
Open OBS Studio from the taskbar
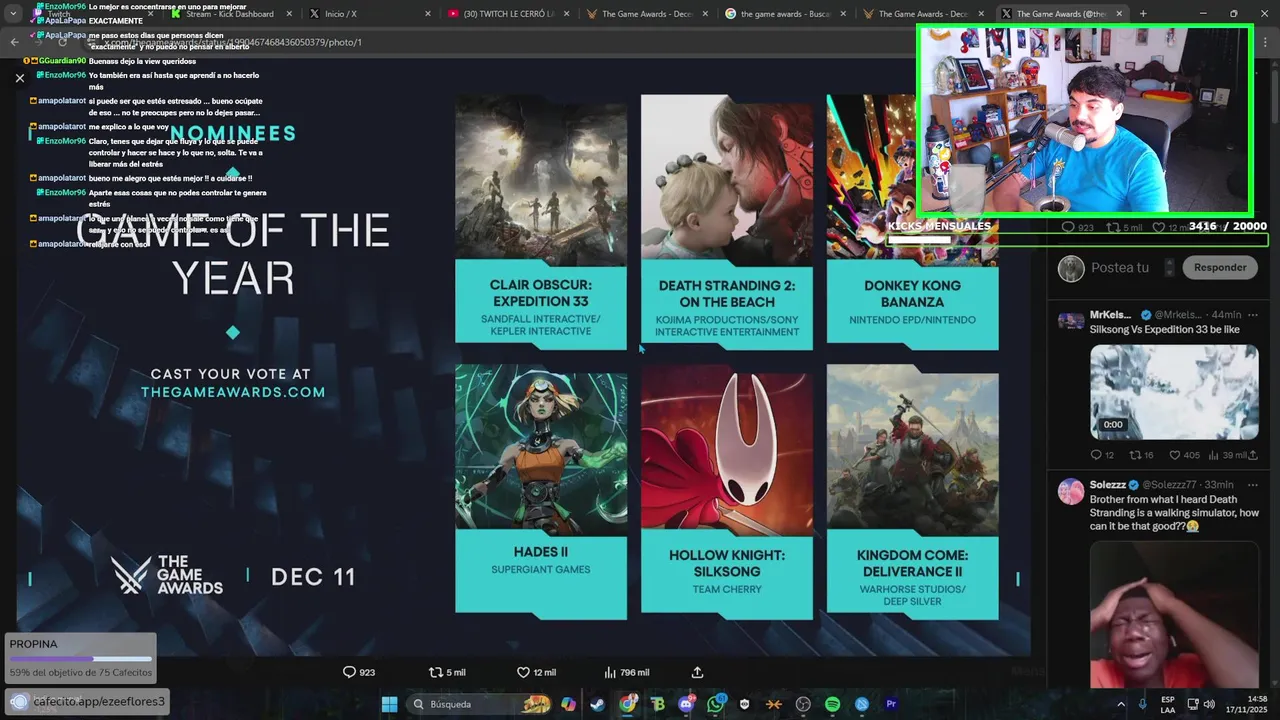point(803,704)
